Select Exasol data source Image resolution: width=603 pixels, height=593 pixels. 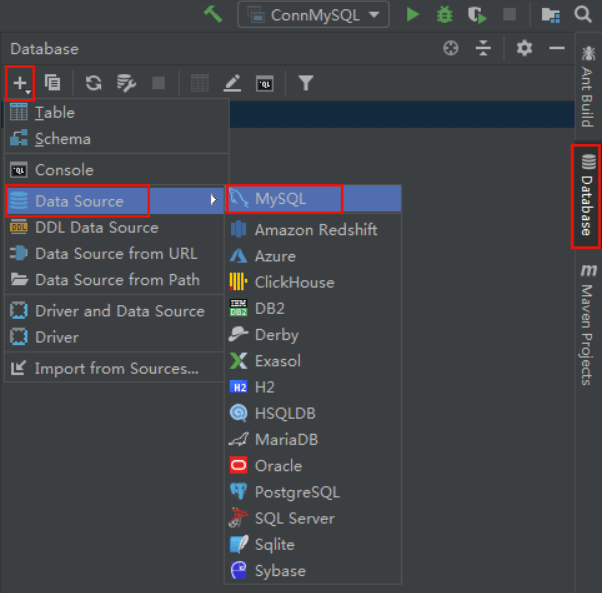click(313, 361)
